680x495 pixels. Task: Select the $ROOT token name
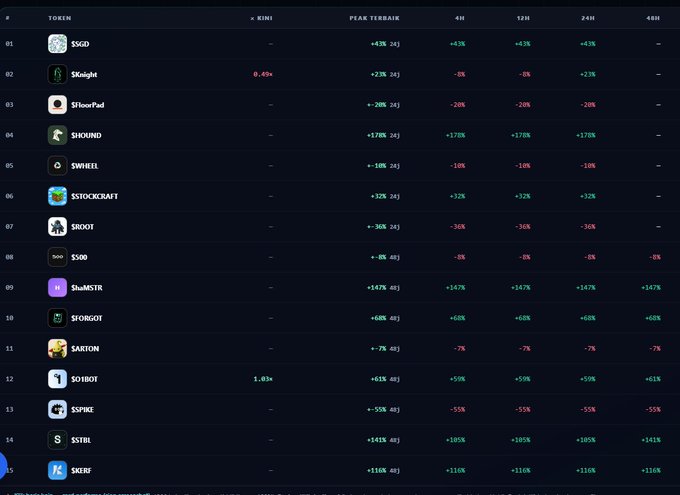(82, 226)
